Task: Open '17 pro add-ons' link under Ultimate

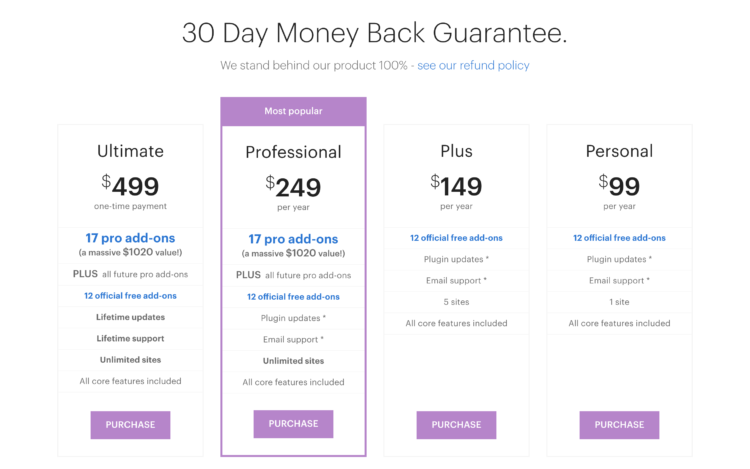Action: point(130,238)
